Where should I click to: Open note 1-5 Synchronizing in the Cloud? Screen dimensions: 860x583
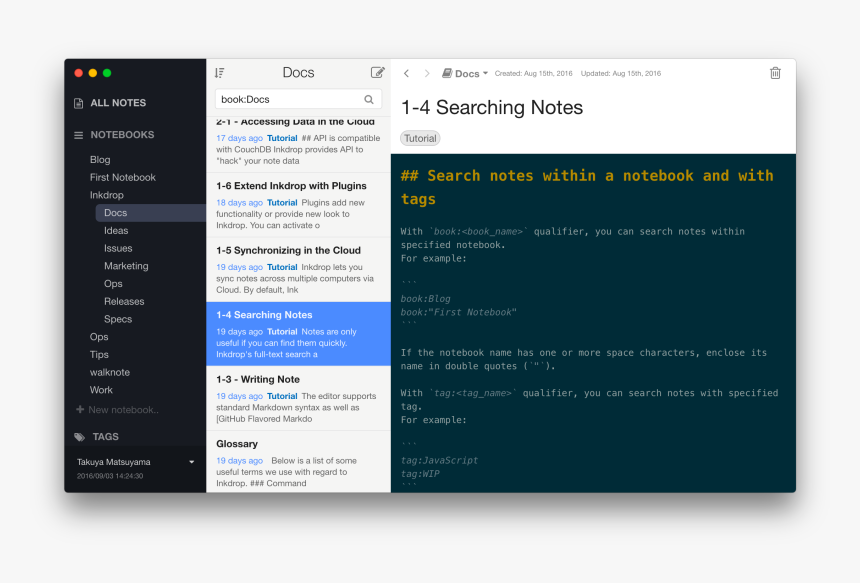(298, 269)
